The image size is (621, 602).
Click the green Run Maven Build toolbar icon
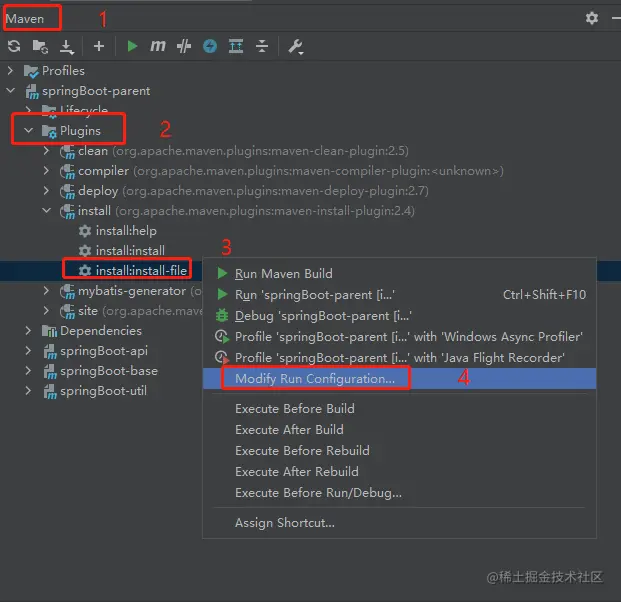click(x=132, y=46)
